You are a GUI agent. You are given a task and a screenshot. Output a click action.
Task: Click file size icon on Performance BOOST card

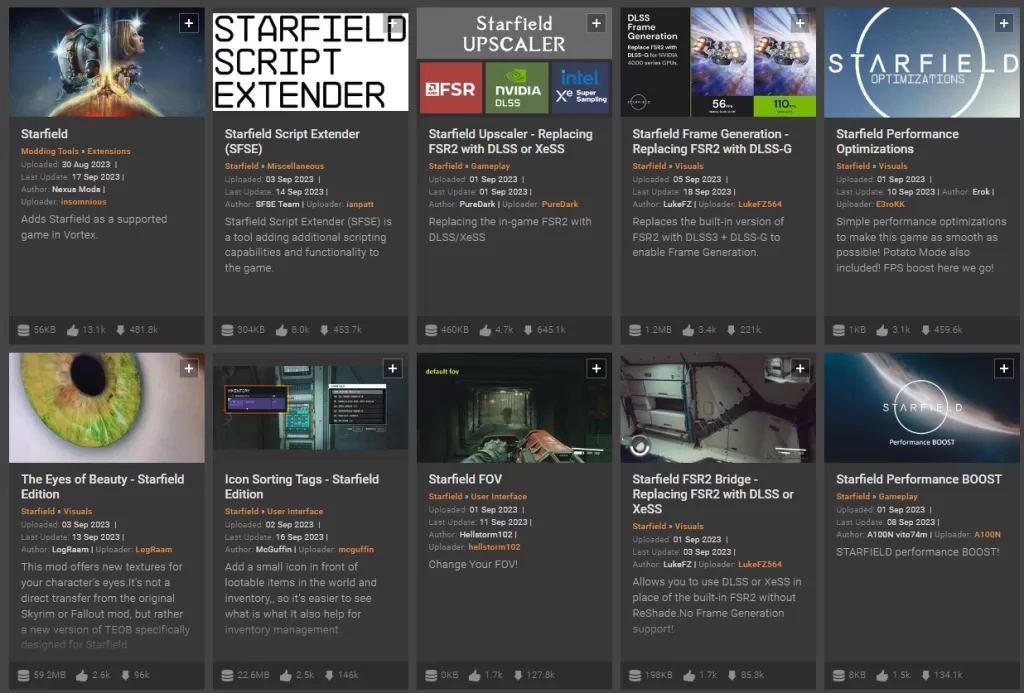839,675
